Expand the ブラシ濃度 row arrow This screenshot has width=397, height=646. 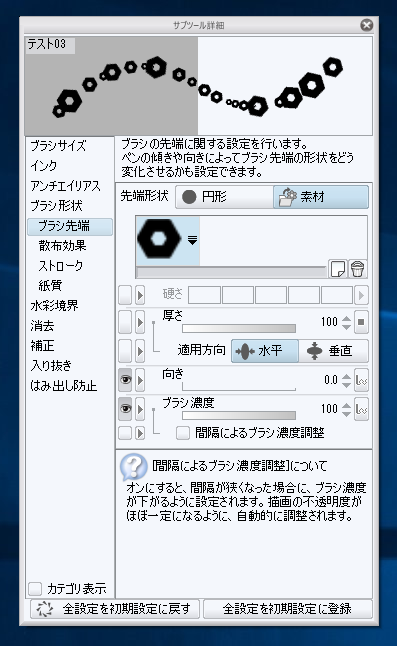coord(140,409)
